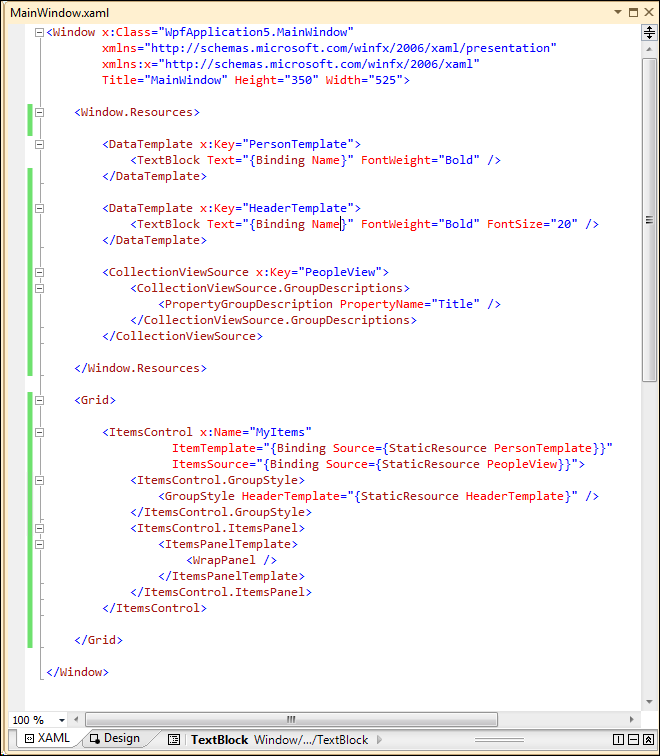Image resolution: width=660 pixels, height=756 pixels.
Task: Click the closing </ItemsControl> tag
Action: pyautogui.click(x=154, y=608)
